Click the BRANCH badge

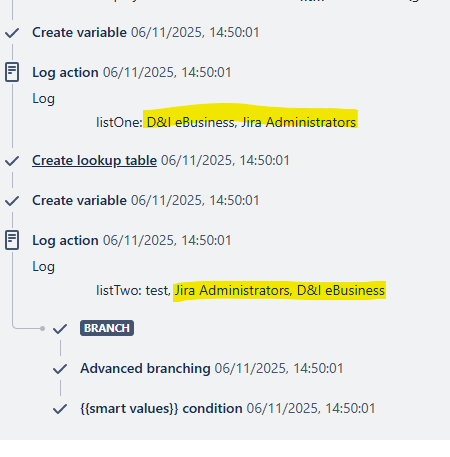coord(107,328)
